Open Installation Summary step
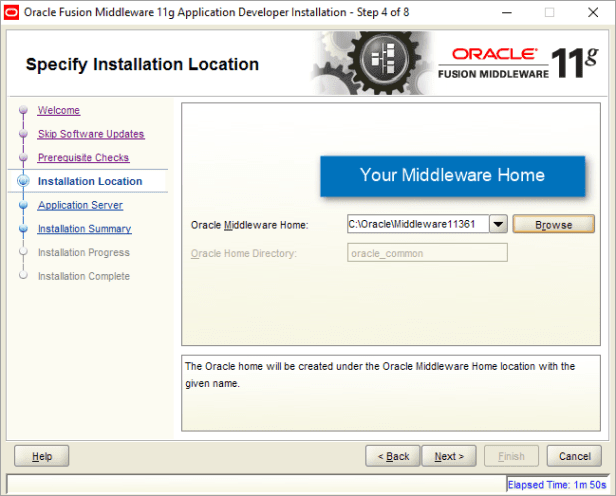The height and width of the screenshot is (496, 616). (84, 229)
